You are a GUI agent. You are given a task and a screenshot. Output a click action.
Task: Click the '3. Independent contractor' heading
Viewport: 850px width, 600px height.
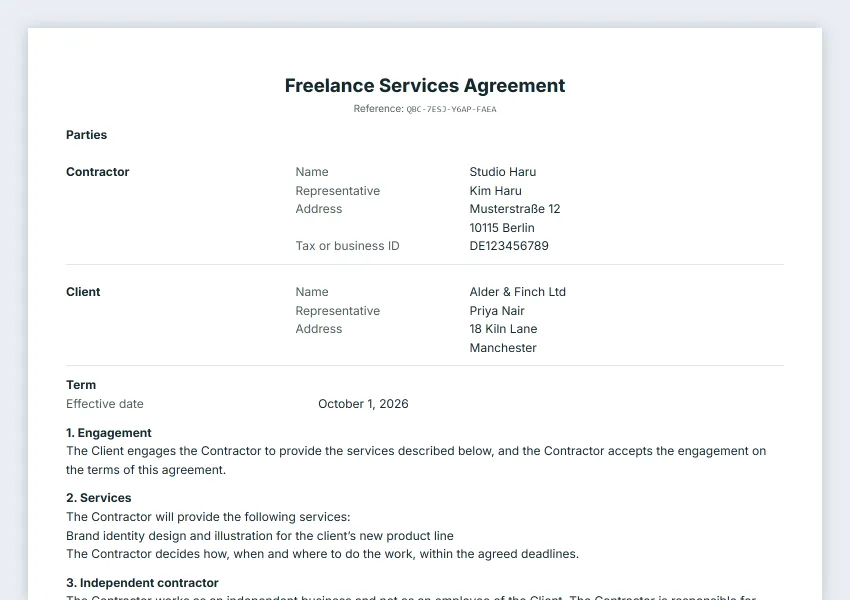coord(142,583)
